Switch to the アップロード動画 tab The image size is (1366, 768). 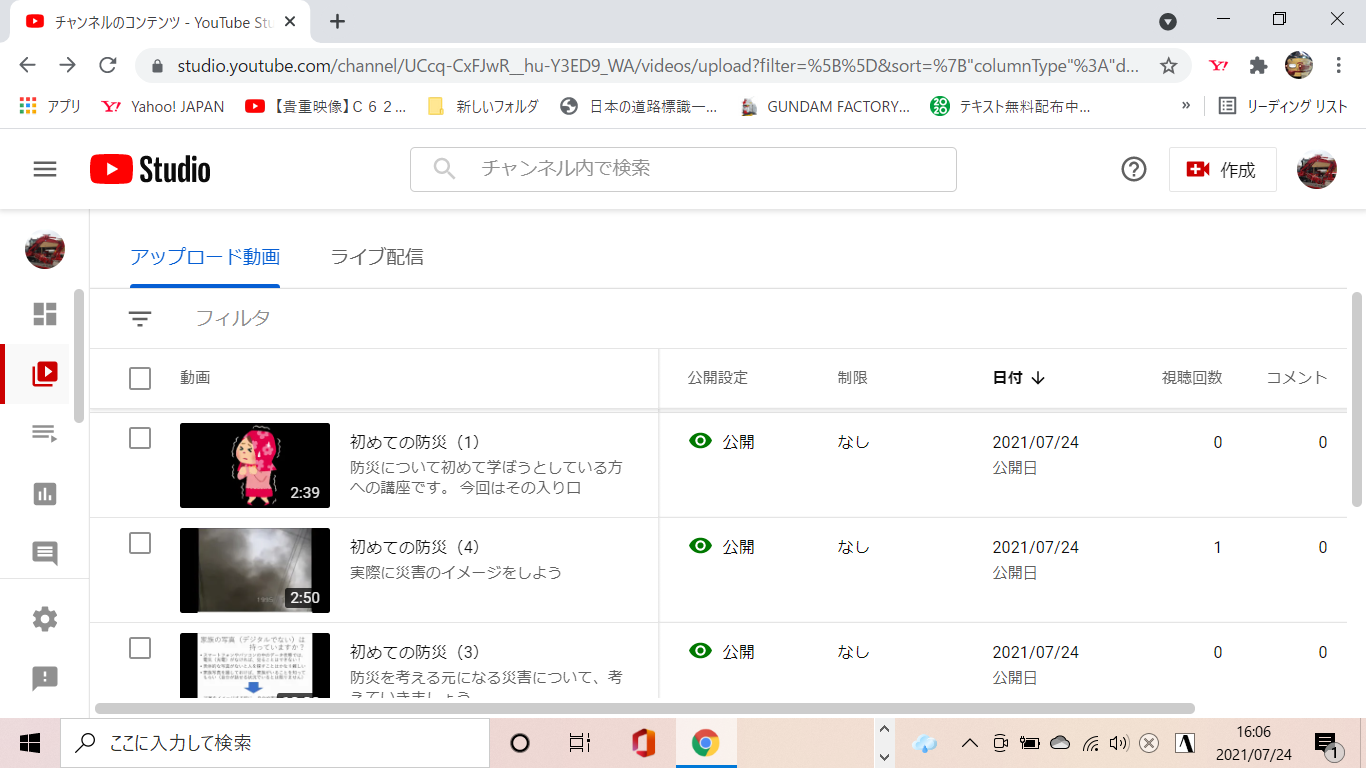[205, 257]
